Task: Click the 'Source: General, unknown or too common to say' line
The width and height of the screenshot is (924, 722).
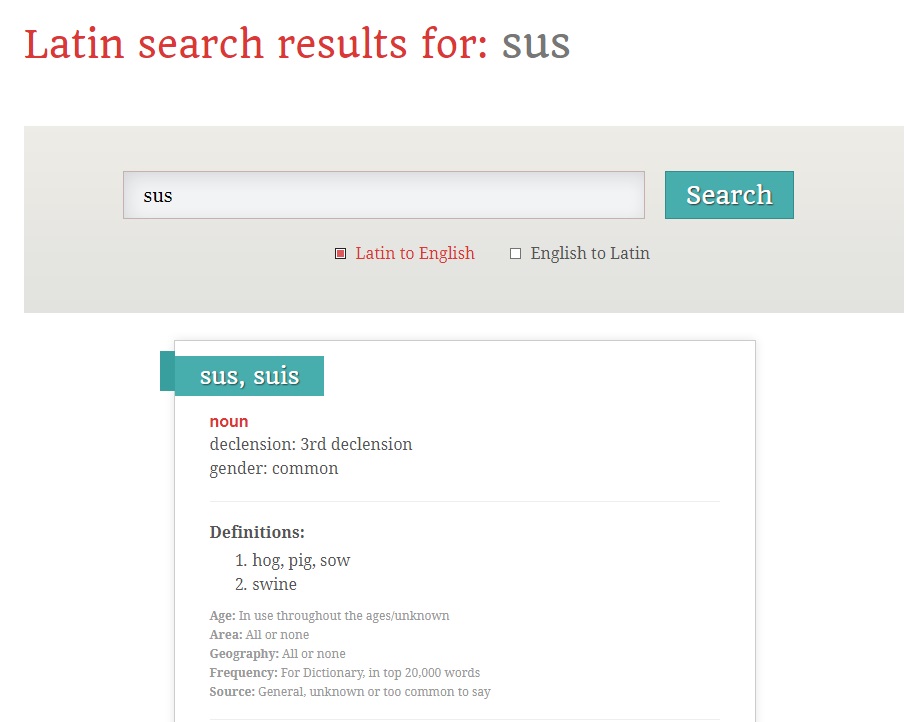Action: tap(350, 692)
